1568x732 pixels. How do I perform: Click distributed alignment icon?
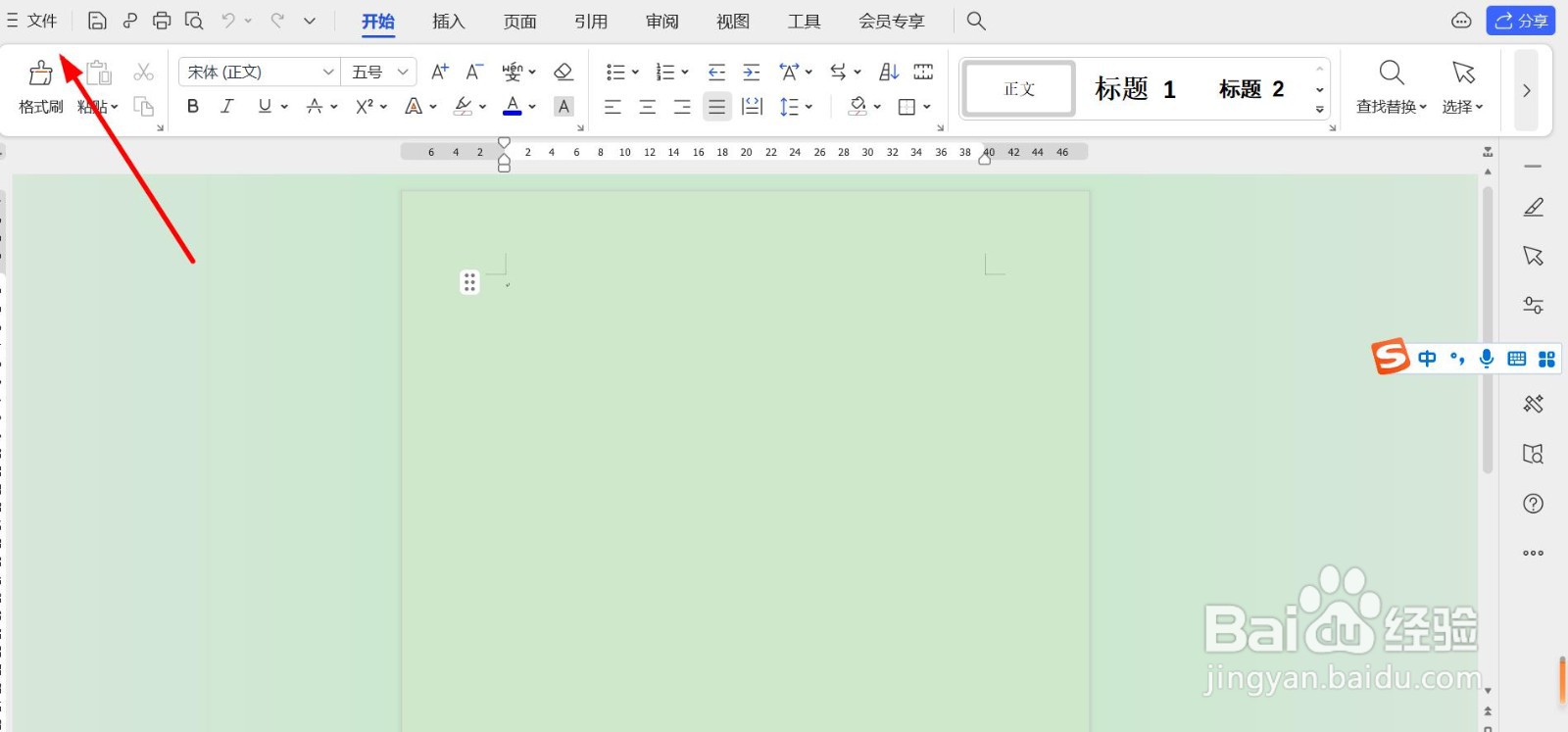tap(752, 106)
